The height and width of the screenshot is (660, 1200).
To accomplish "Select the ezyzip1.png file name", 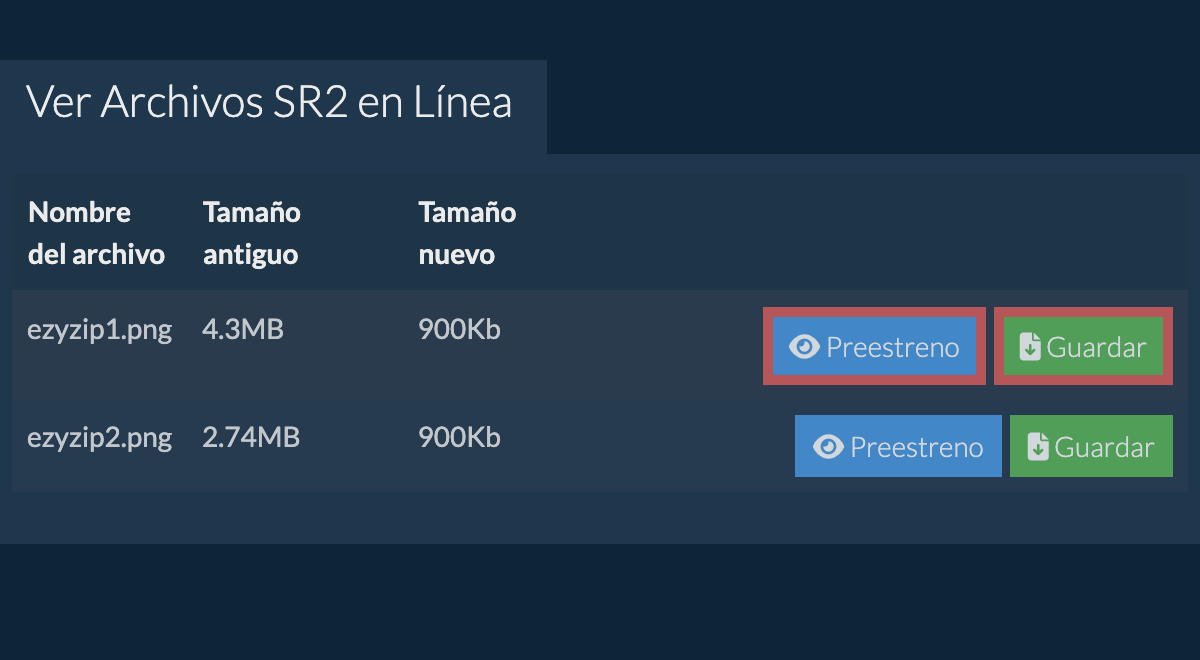I will [99, 330].
